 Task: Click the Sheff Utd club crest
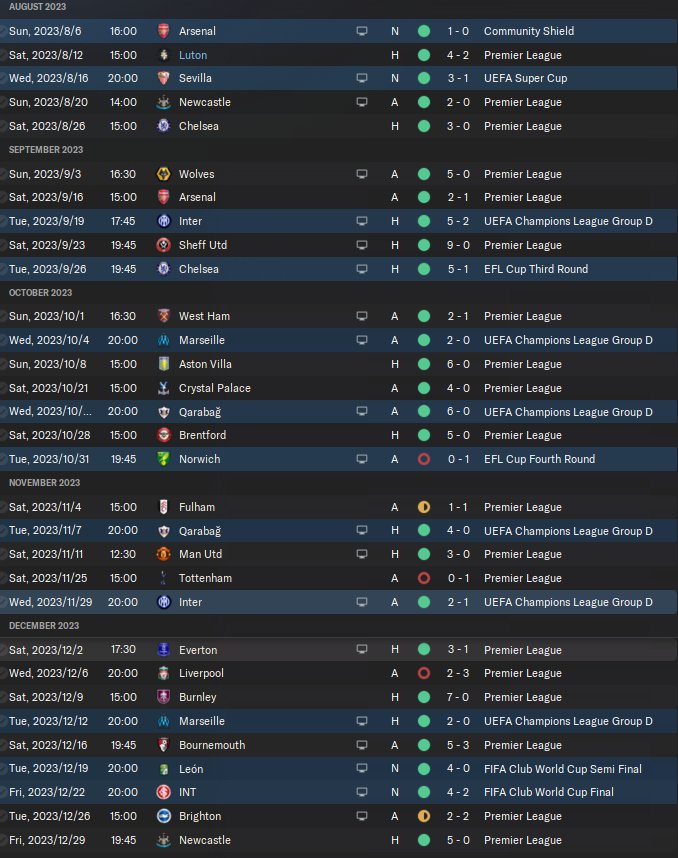click(163, 245)
